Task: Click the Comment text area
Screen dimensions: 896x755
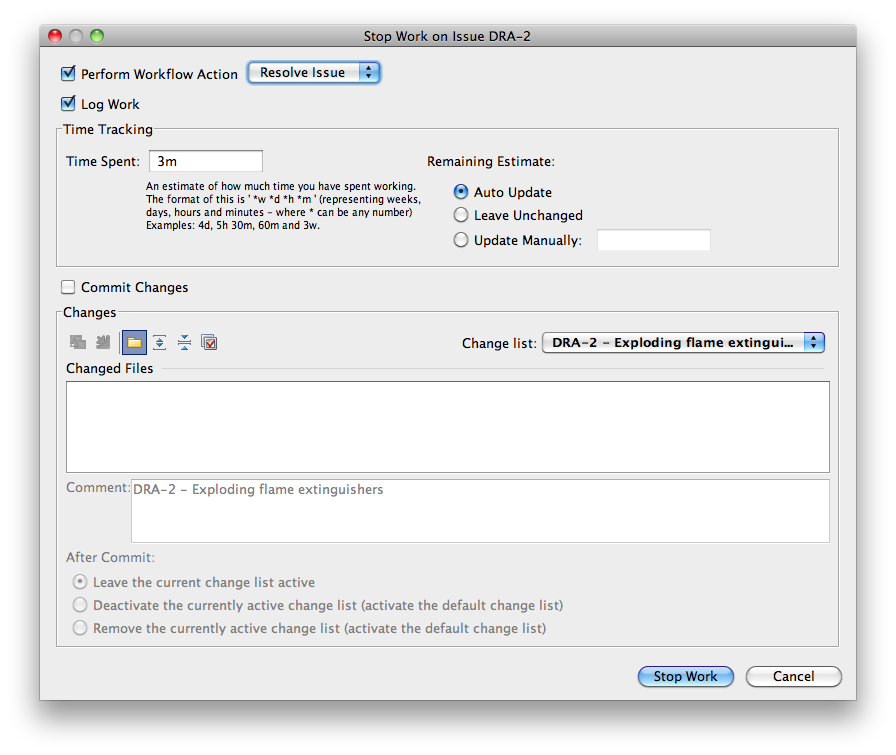Action: (x=479, y=511)
